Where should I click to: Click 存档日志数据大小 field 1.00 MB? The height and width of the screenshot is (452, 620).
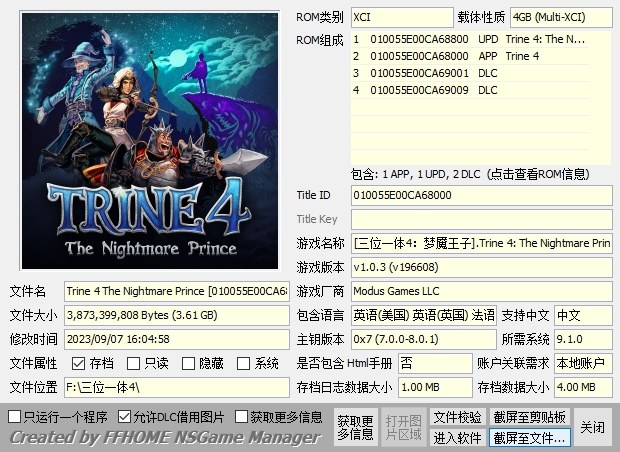point(435,388)
